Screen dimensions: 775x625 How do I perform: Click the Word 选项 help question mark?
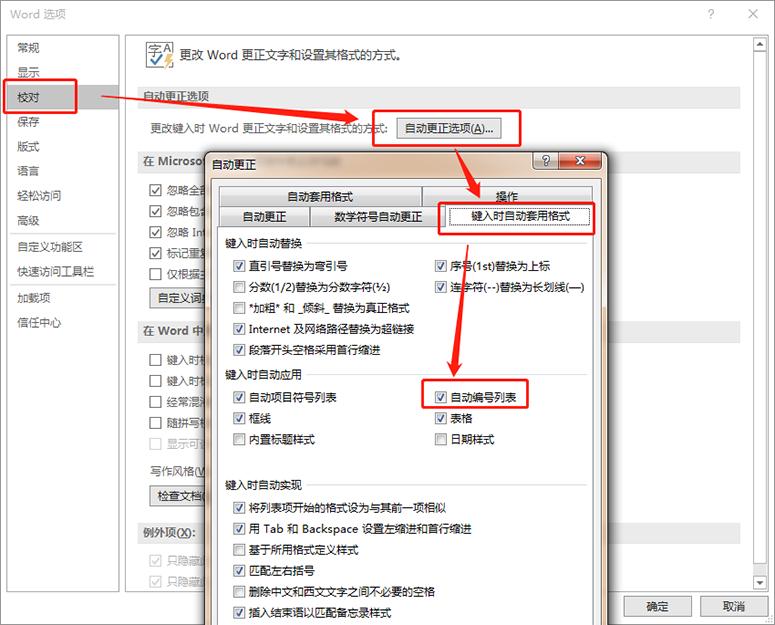711,14
